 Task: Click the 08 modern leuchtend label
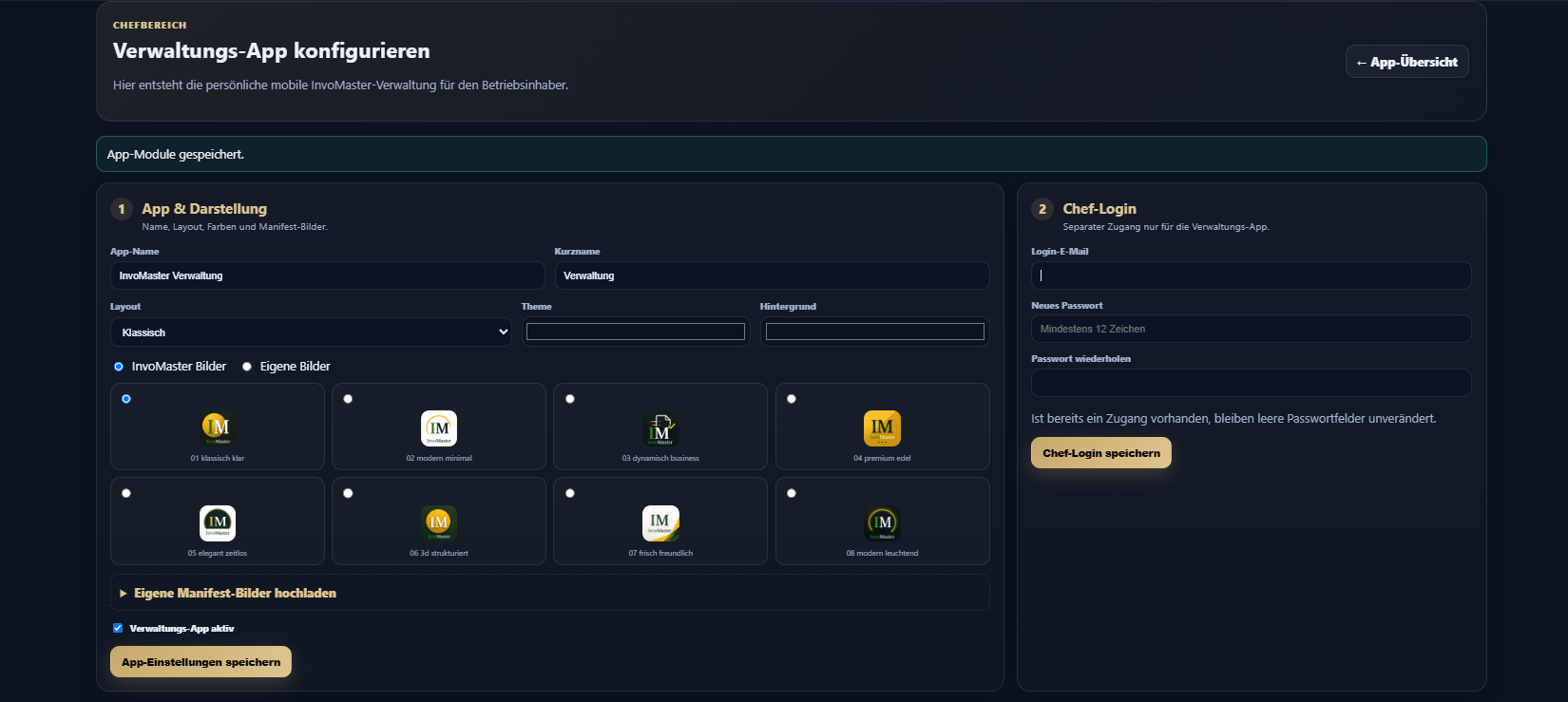tap(882, 553)
